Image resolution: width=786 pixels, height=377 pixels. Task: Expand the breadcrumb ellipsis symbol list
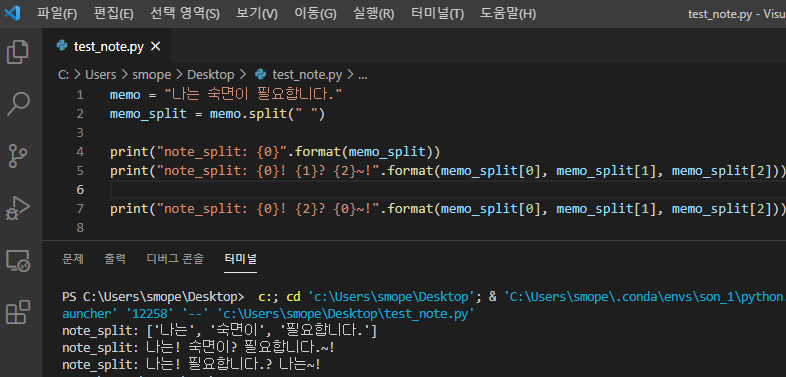coord(363,75)
